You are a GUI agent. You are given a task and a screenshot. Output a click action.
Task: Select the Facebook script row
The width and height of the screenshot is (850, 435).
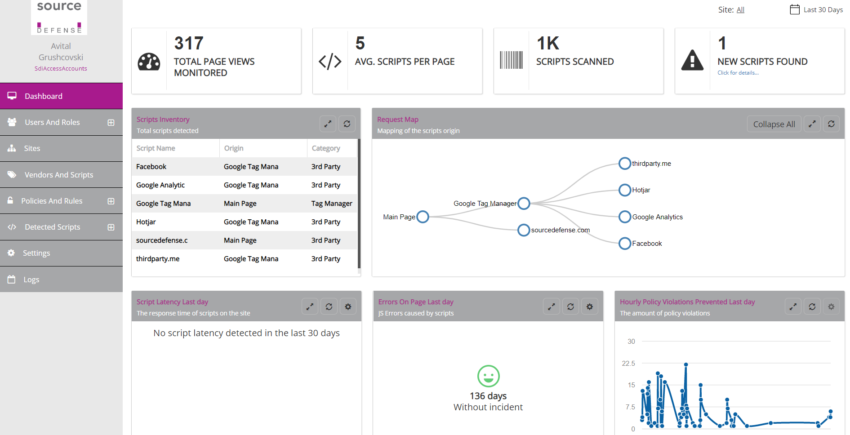[x=244, y=167]
